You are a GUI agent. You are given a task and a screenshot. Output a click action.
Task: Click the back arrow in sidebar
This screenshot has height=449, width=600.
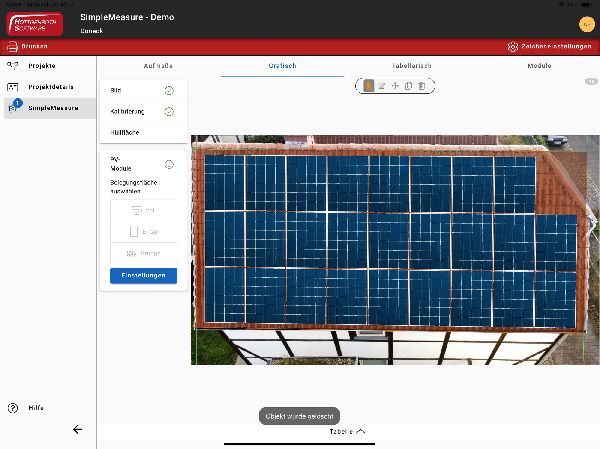(77, 429)
